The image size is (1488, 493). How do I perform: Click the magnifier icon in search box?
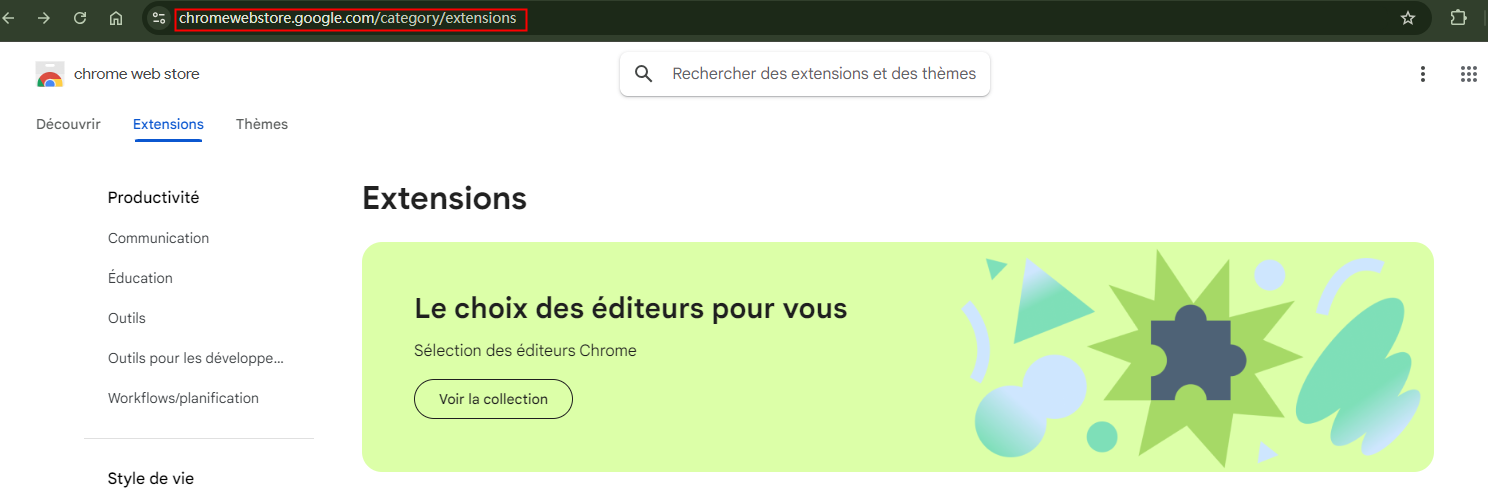(644, 74)
